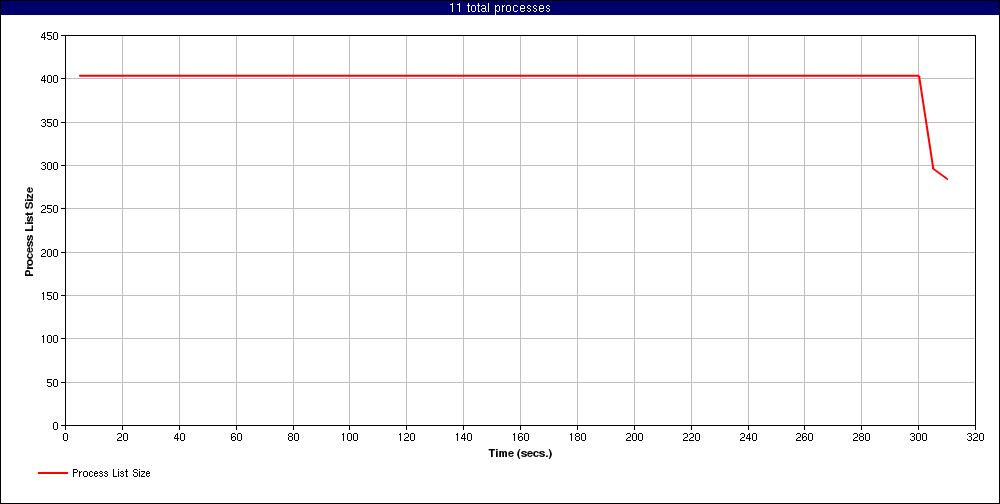Click the vertical 'Process List Size' axis title

[29, 230]
